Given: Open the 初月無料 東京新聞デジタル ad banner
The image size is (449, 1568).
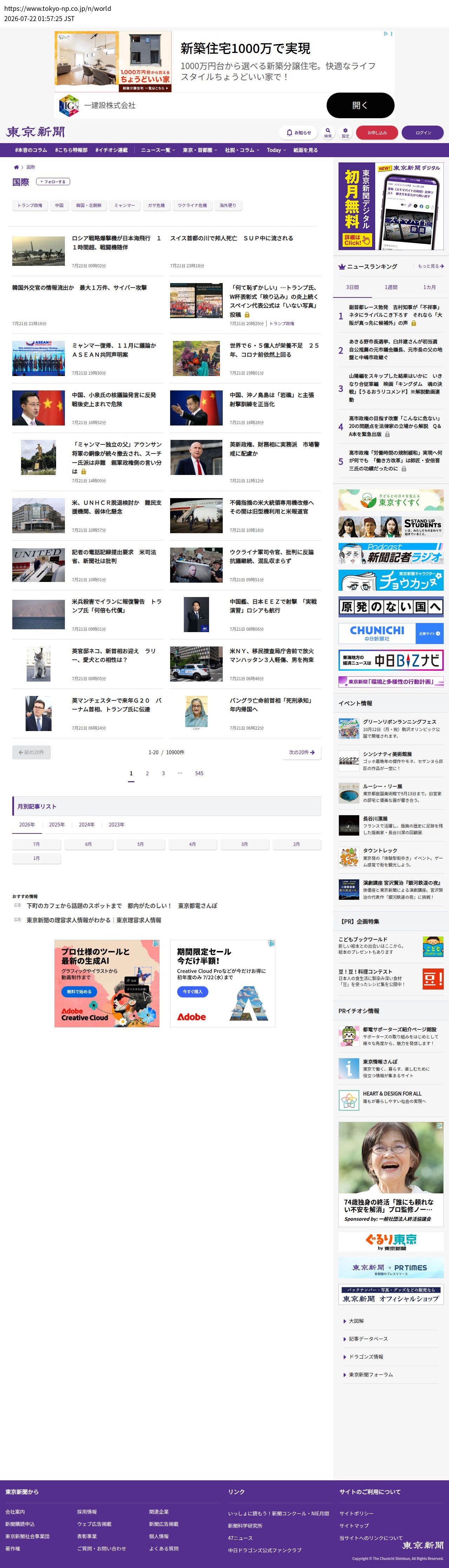Looking at the screenshot, I should [x=391, y=206].
